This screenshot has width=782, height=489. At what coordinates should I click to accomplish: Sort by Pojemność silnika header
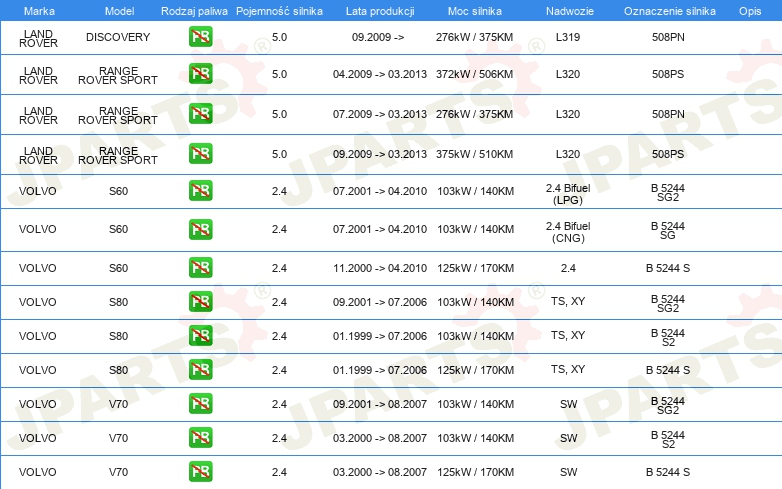point(279,11)
